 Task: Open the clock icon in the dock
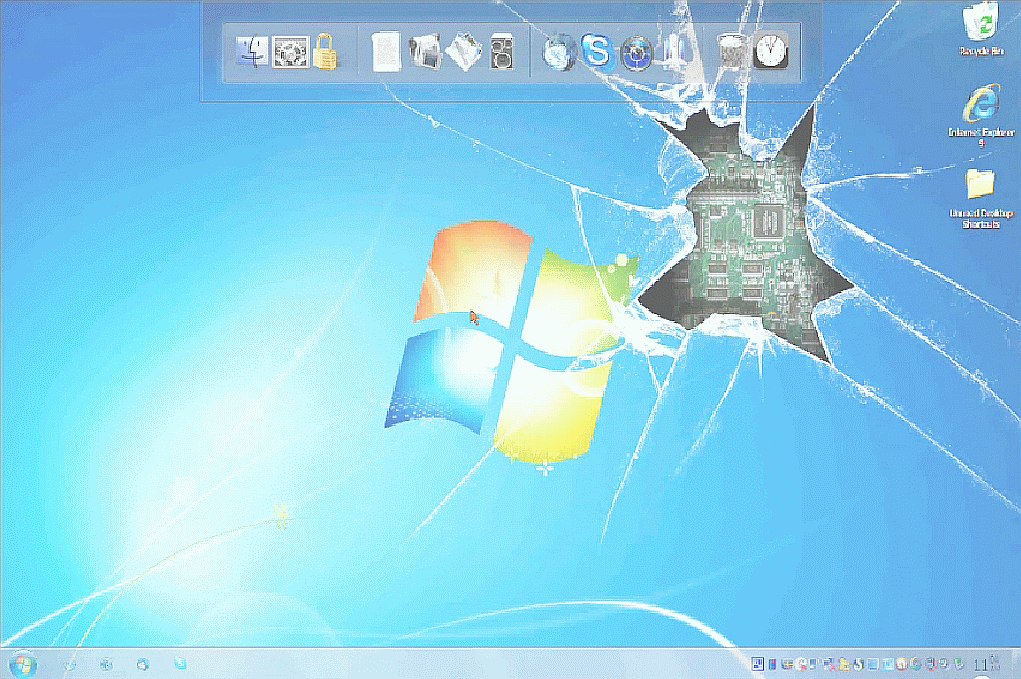[x=771, y=51]
